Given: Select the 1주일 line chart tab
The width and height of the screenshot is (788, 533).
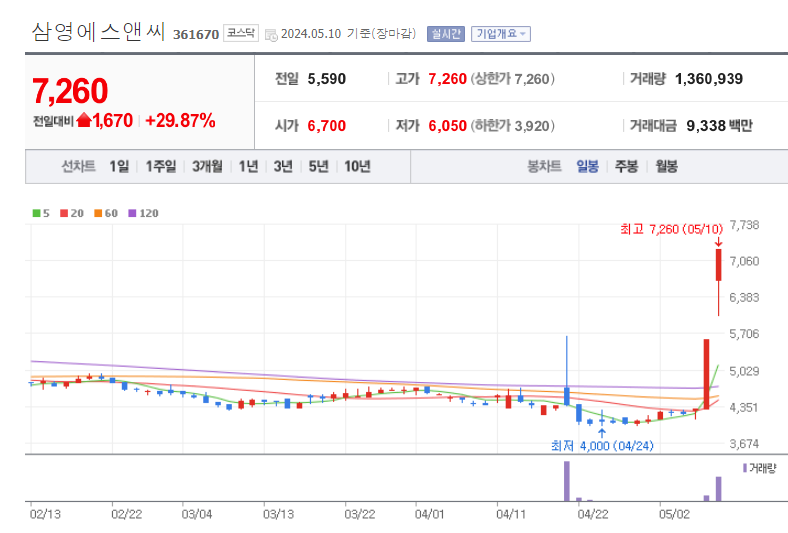Looking at the screenshot, I should (x=161, y=166).
